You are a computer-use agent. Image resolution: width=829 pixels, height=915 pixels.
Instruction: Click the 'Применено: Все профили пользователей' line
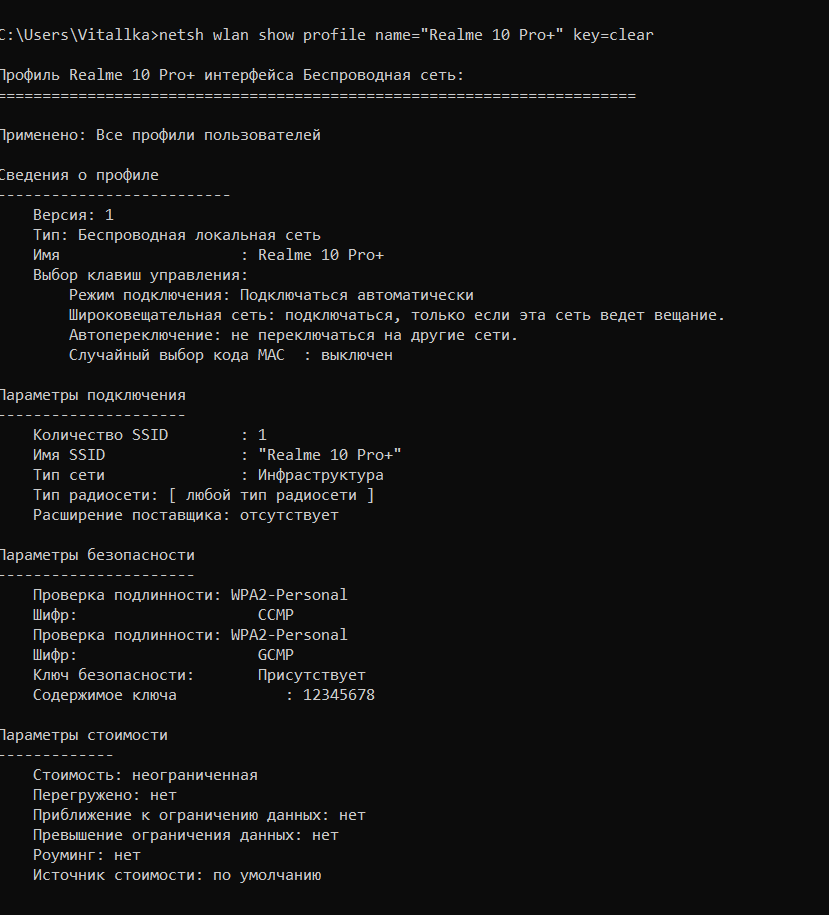pyautogui.click(x=160, y=135)
